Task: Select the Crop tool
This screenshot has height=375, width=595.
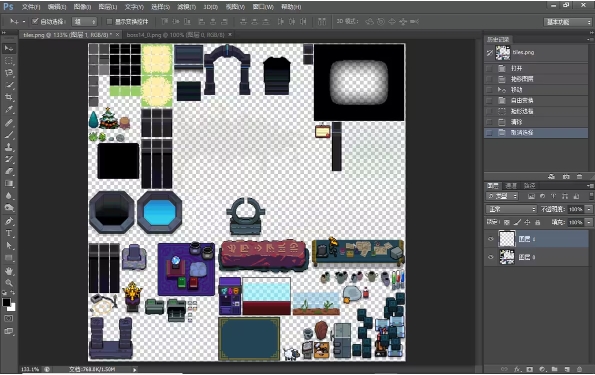Action: click(x=9, y=97)
